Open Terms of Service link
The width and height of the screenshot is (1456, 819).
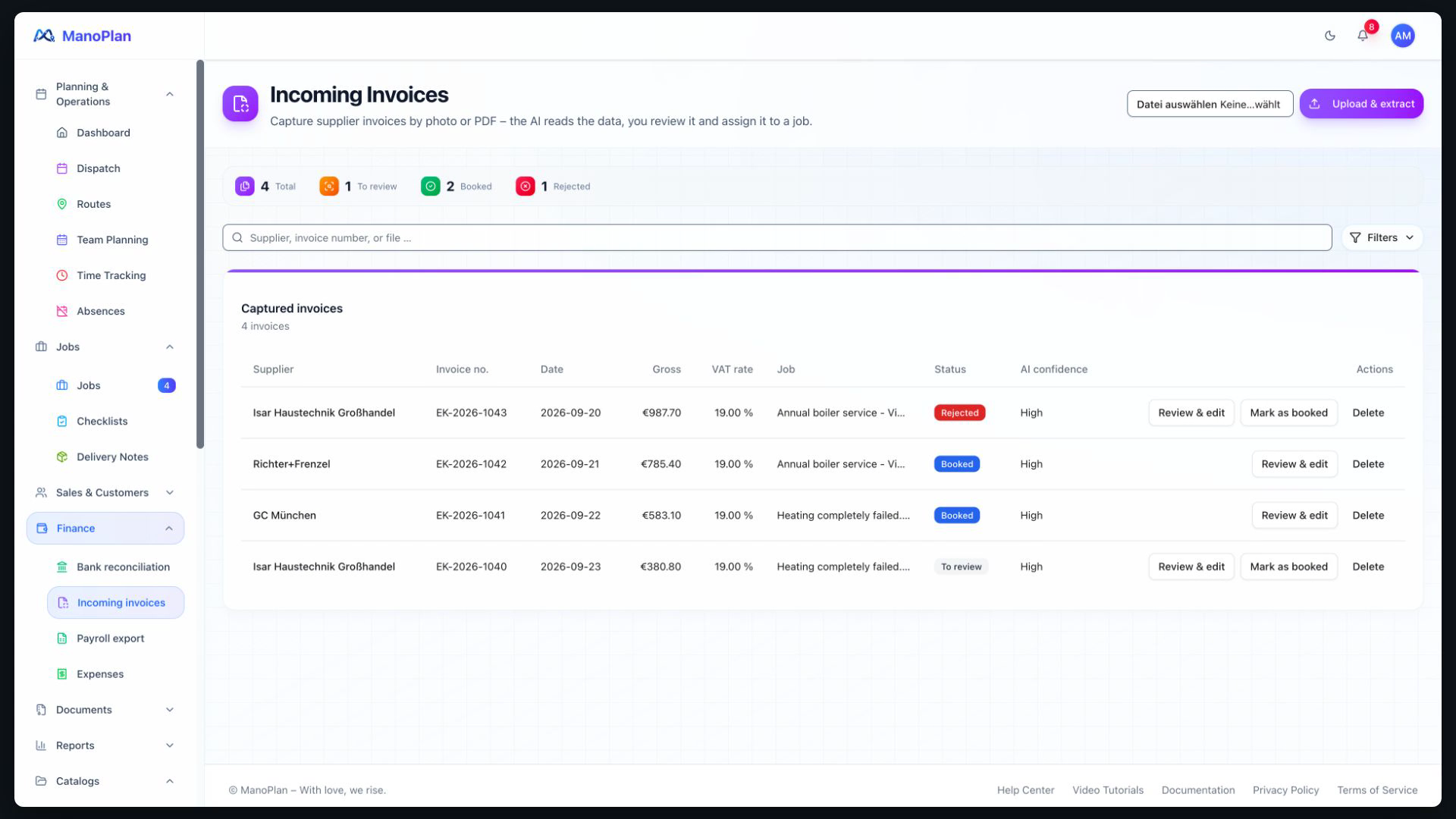[x=1377, y=790]
